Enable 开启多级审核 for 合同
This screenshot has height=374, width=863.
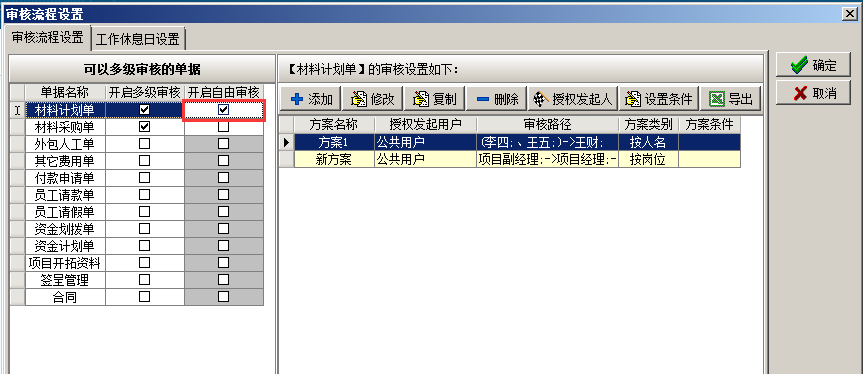pyautogui.click(x=144, y=297)
